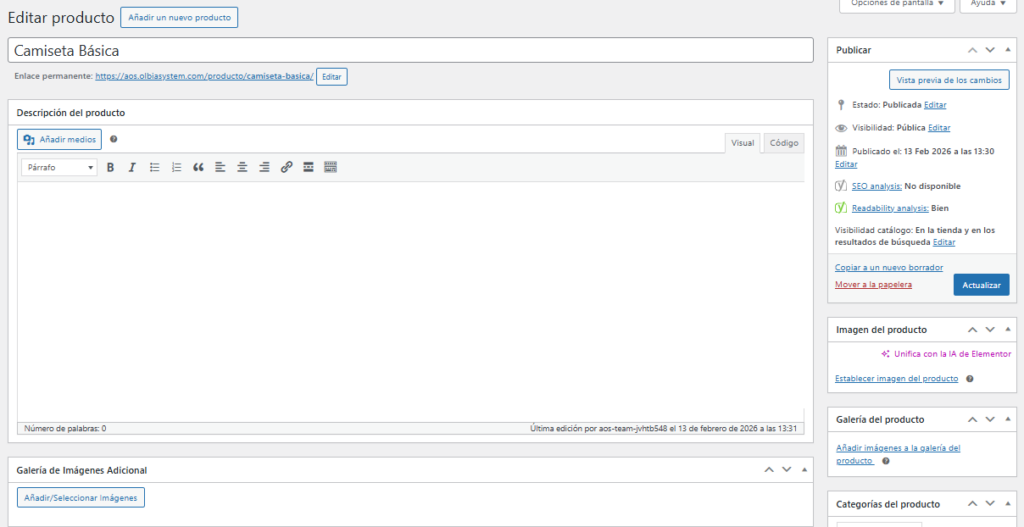
Task: Apply blockquote formatting
Action: [x=198, y=168]
